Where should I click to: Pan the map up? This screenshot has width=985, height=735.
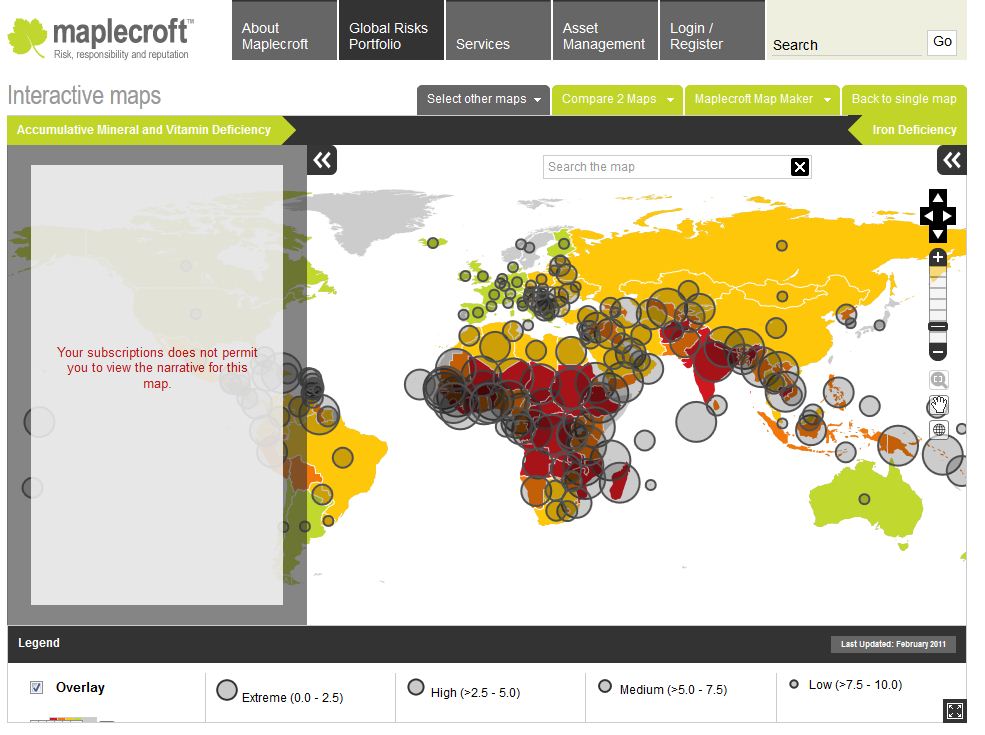[938, 197]
